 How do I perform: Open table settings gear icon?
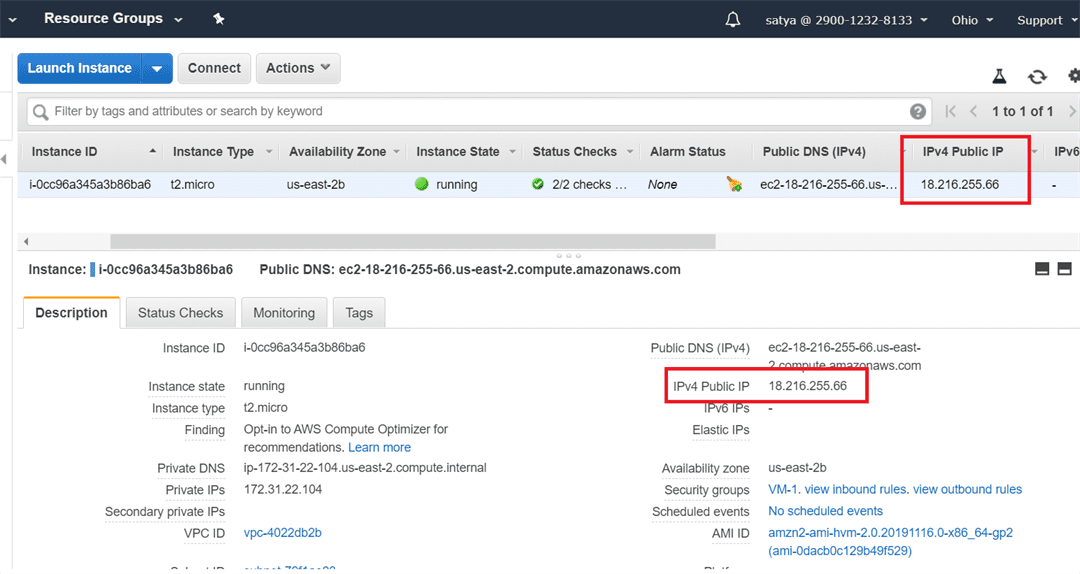pos(1073,76)
